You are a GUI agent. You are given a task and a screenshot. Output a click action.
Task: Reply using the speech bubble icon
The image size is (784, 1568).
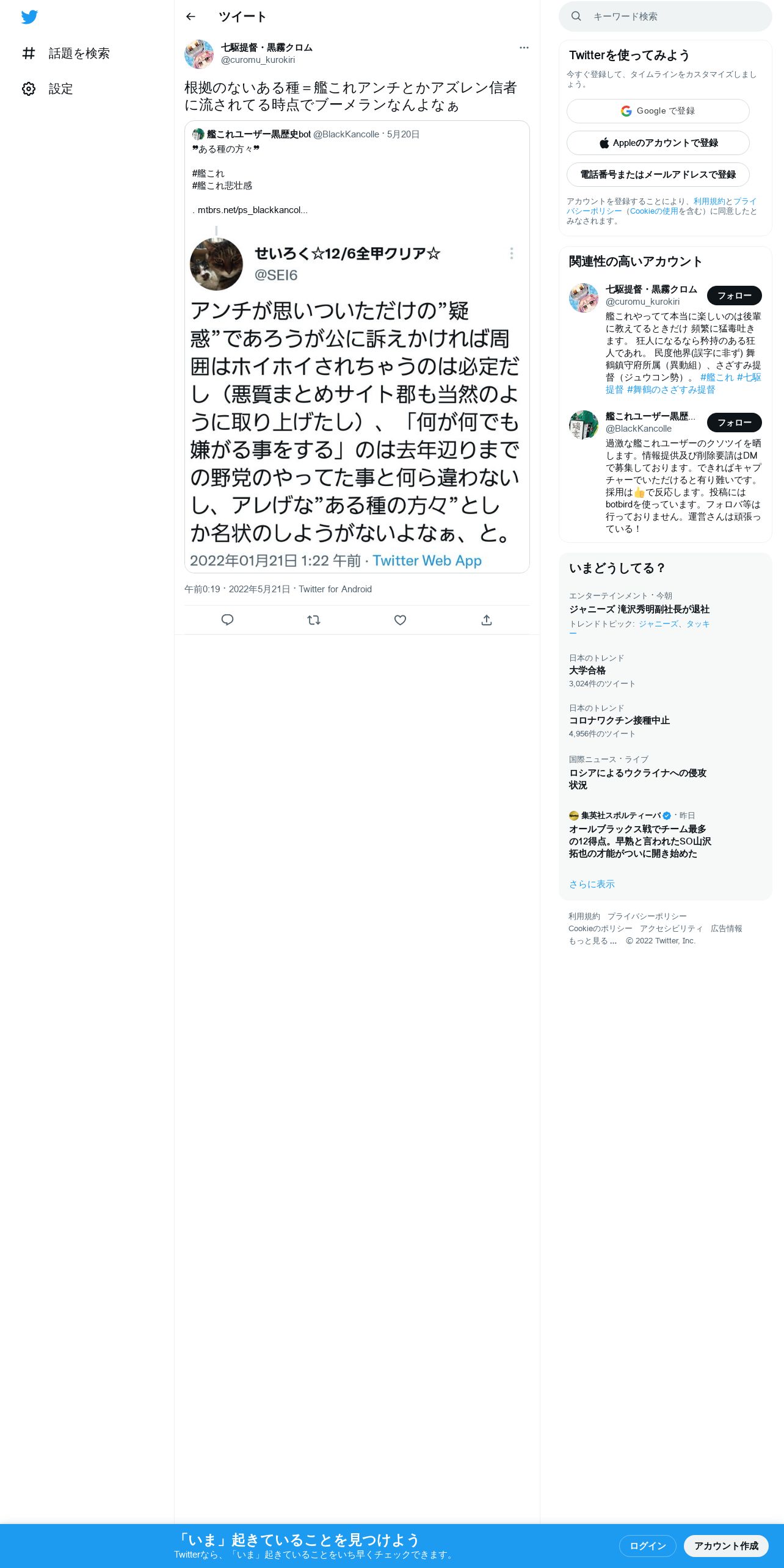pyautogui.click(x=227, y=620)
